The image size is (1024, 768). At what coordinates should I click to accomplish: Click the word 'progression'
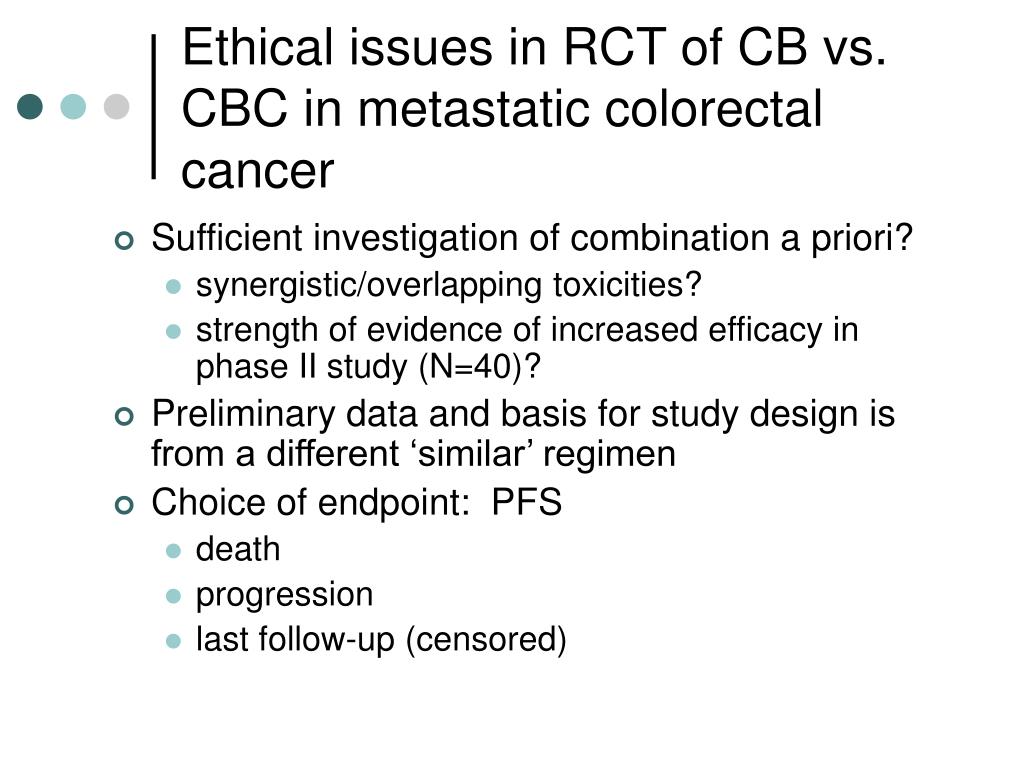[285, 596]
